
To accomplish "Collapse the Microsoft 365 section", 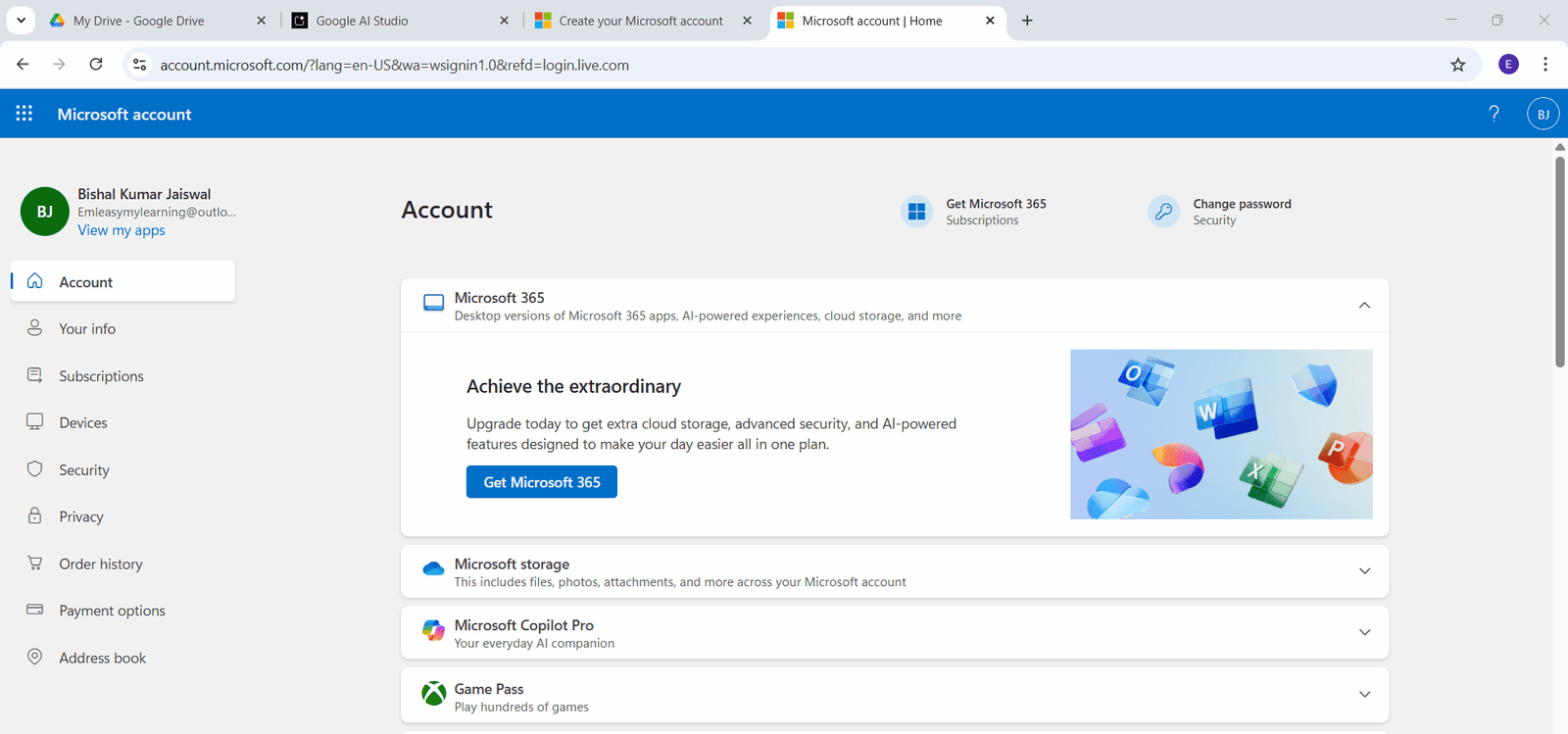I will 1363,306.
